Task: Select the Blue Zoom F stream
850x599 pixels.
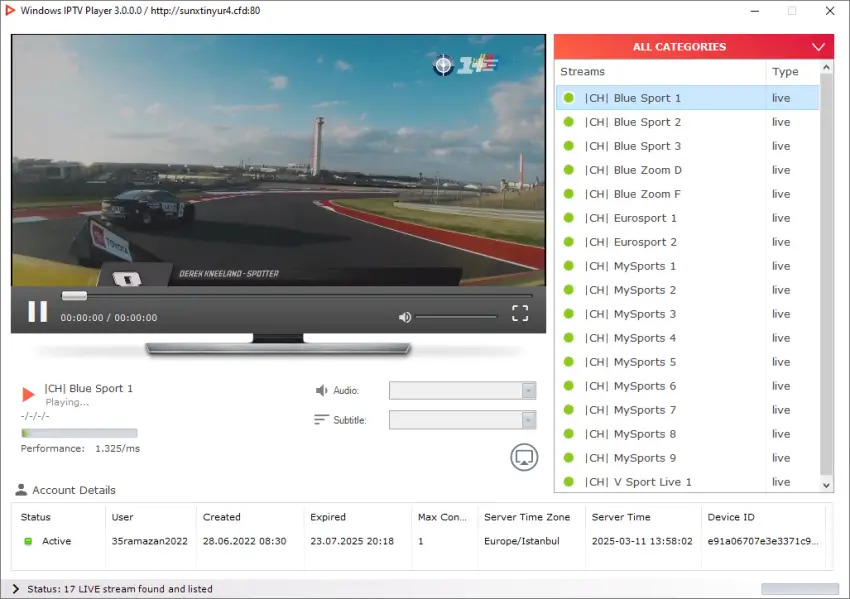Action: (687, 194)
